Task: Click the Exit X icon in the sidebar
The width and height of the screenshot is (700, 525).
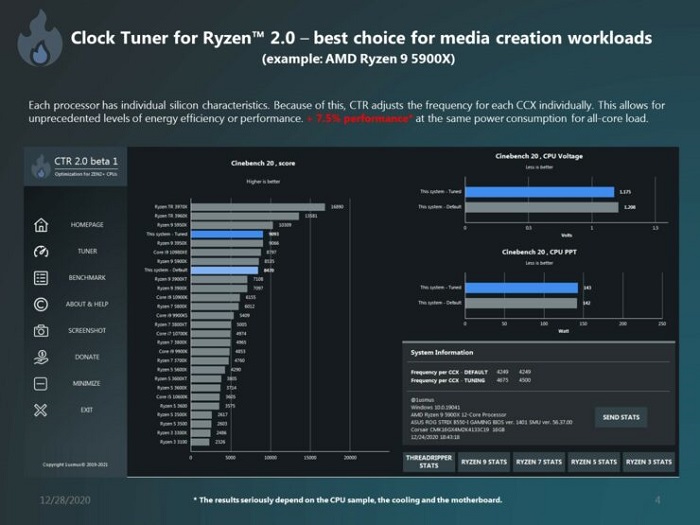Action: pyautogui.click(x=41, y=409)
